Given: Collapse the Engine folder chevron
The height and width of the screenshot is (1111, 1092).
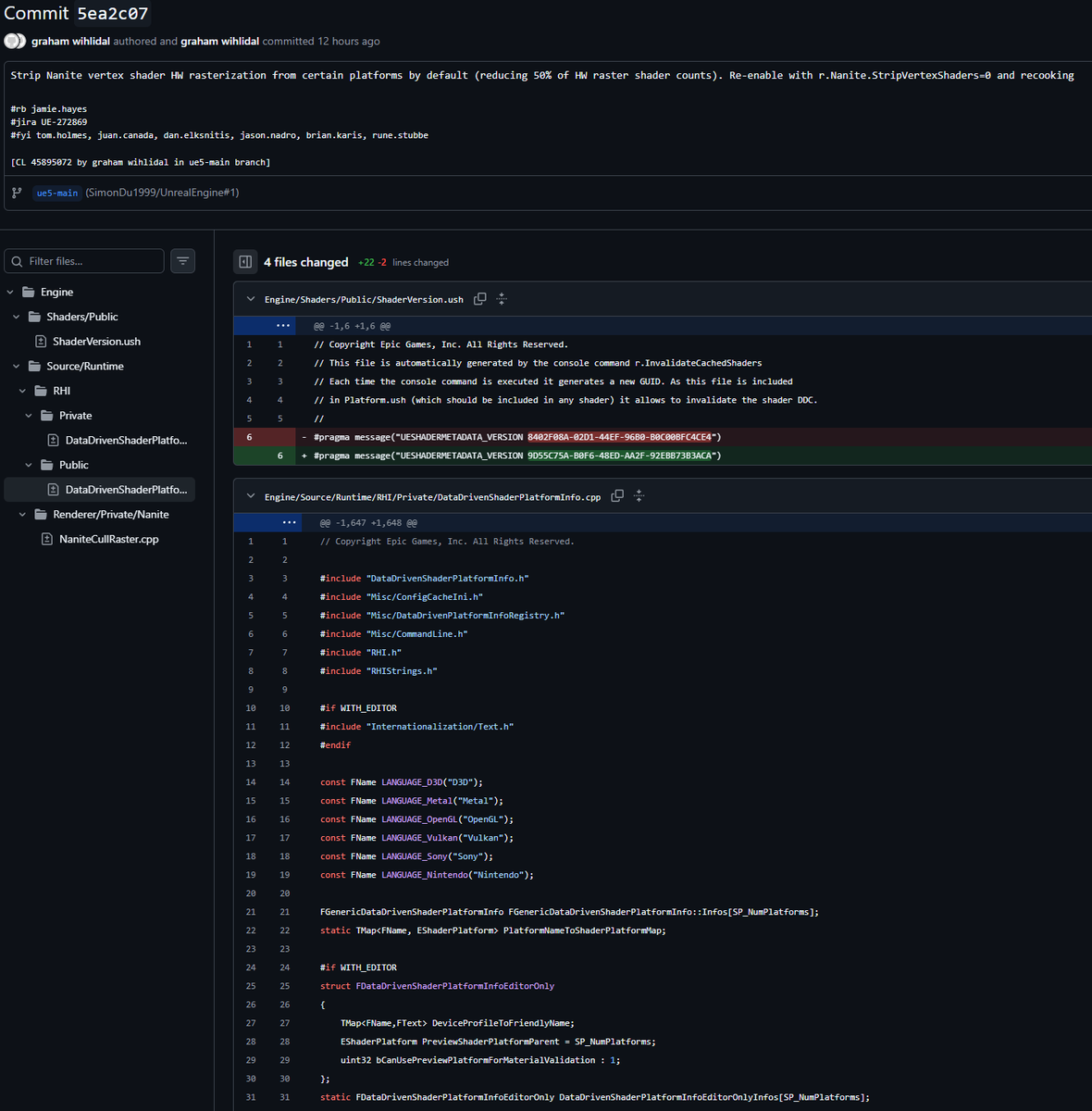Looking at the screenshot, I should [10, 292].
